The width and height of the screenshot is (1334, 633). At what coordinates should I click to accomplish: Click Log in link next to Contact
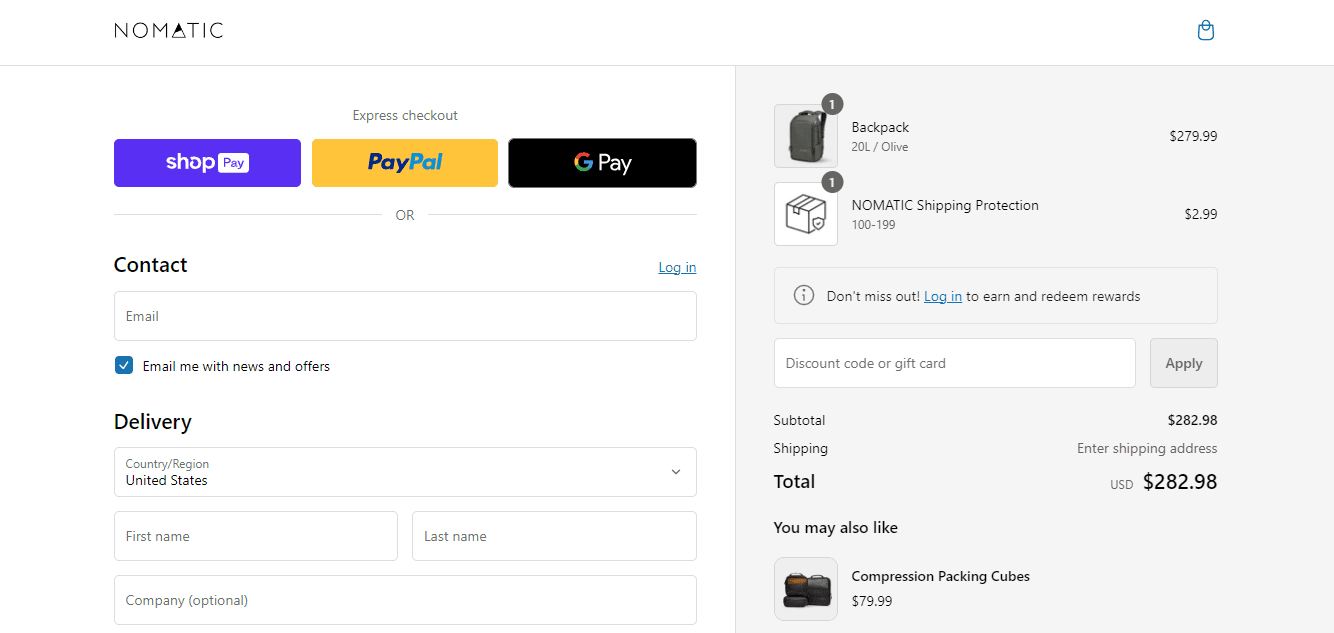click(677, 267)
